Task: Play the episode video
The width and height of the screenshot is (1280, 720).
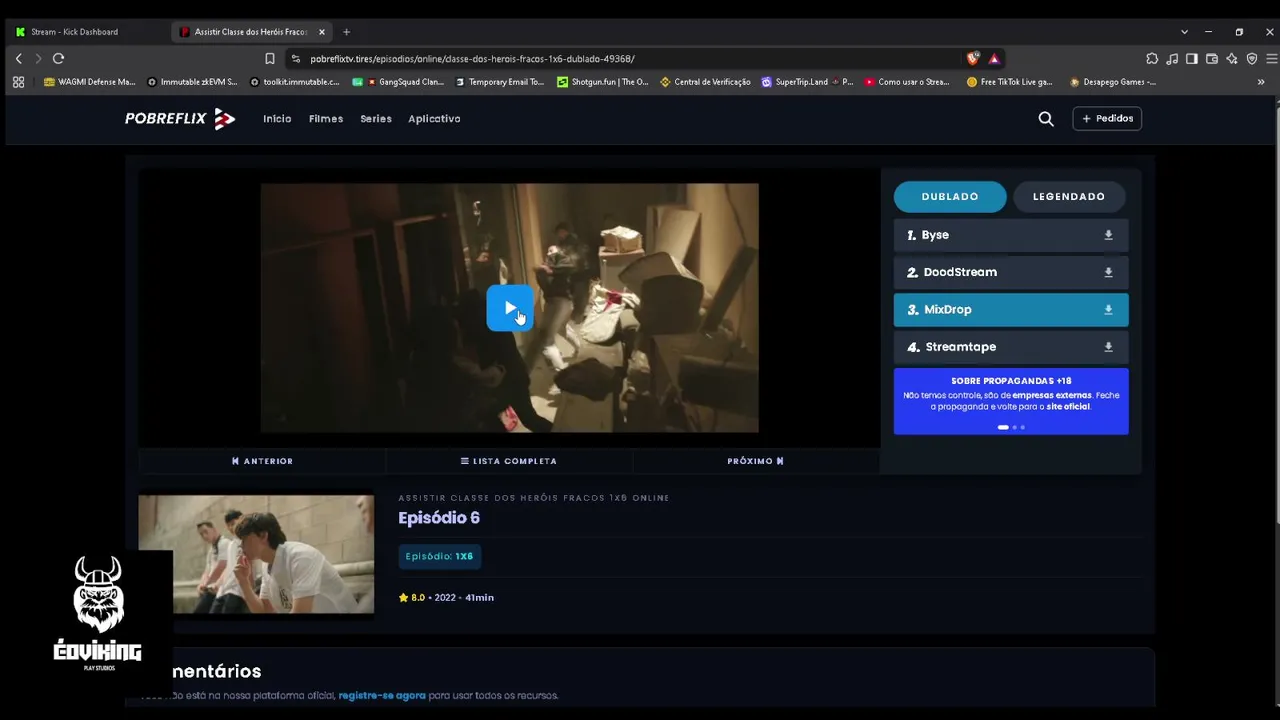Action: click(509, 308)
